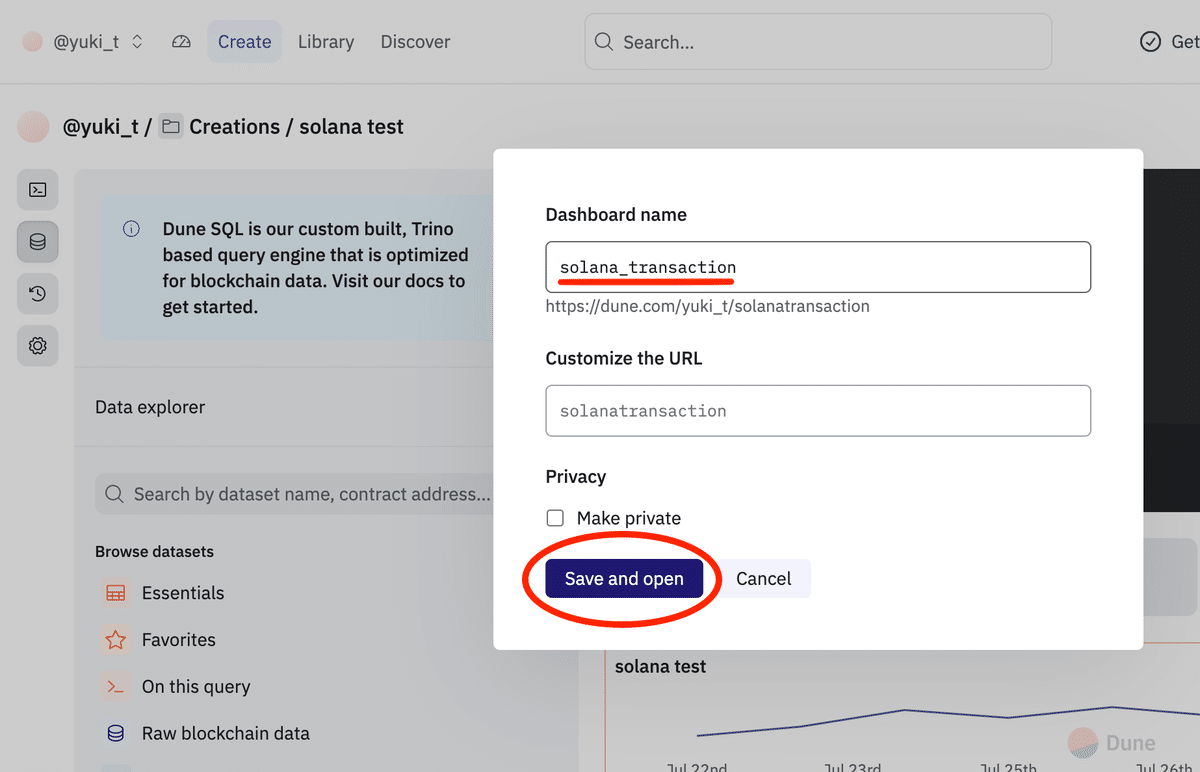Go to the Library tab

click(x=326, y=42)
